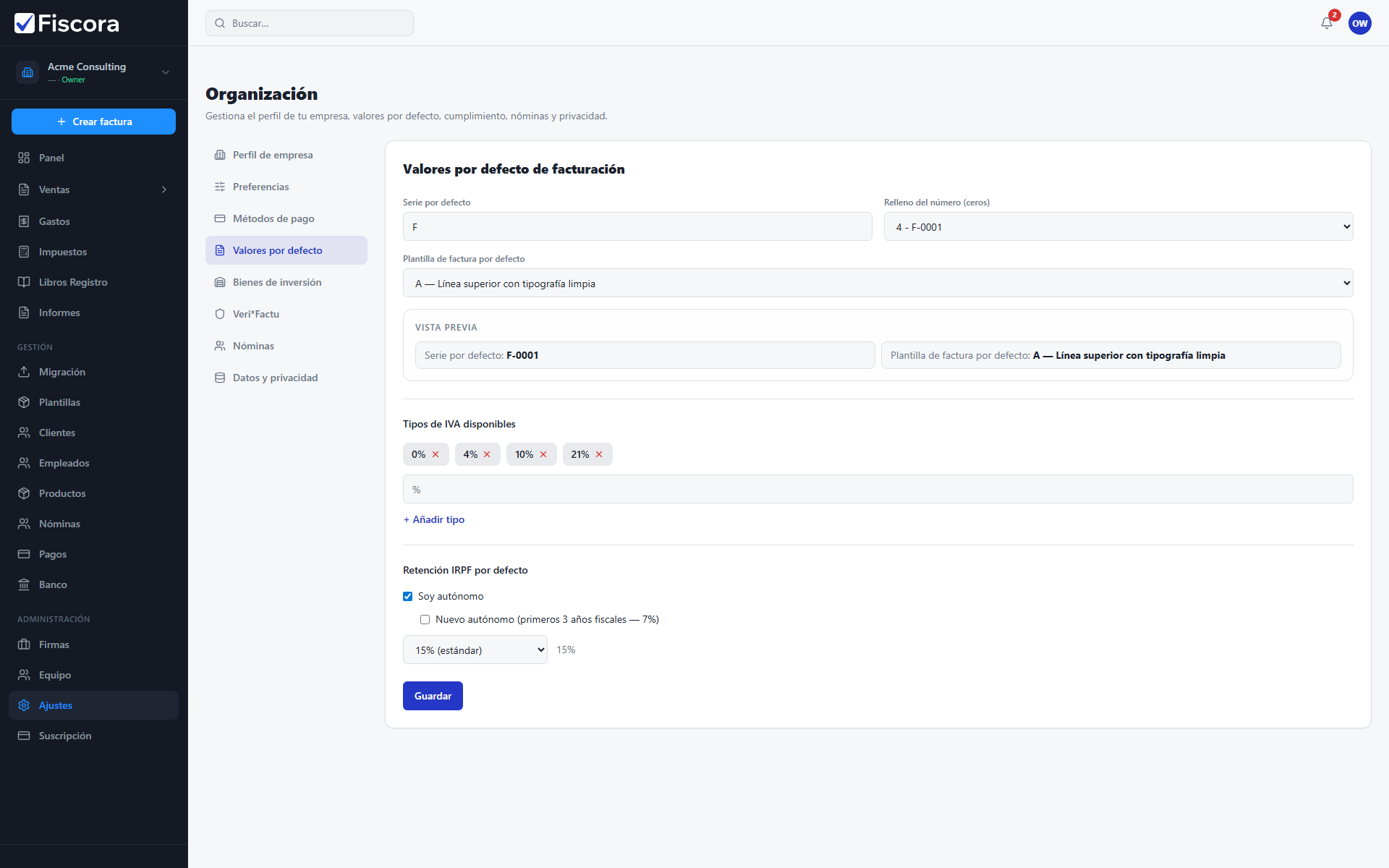Remove the 0% IVA type tag
Image resolution: width=1389 pixels, height=868 pixels.
(436, 454)
